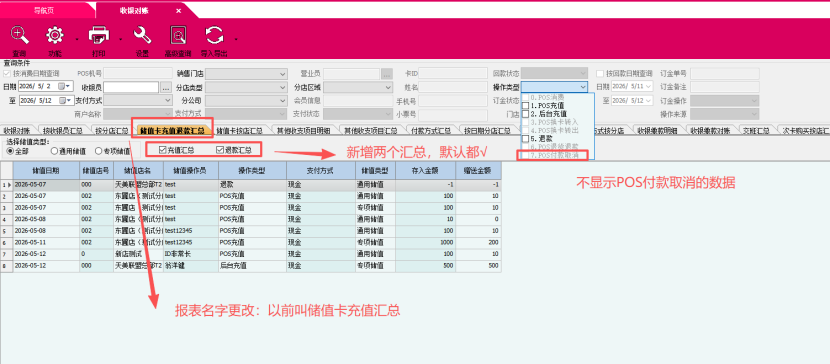This screenshot has width=830, height=364.
Task: Open the 收银缴款明细 tab
Action: coord(657,130)
